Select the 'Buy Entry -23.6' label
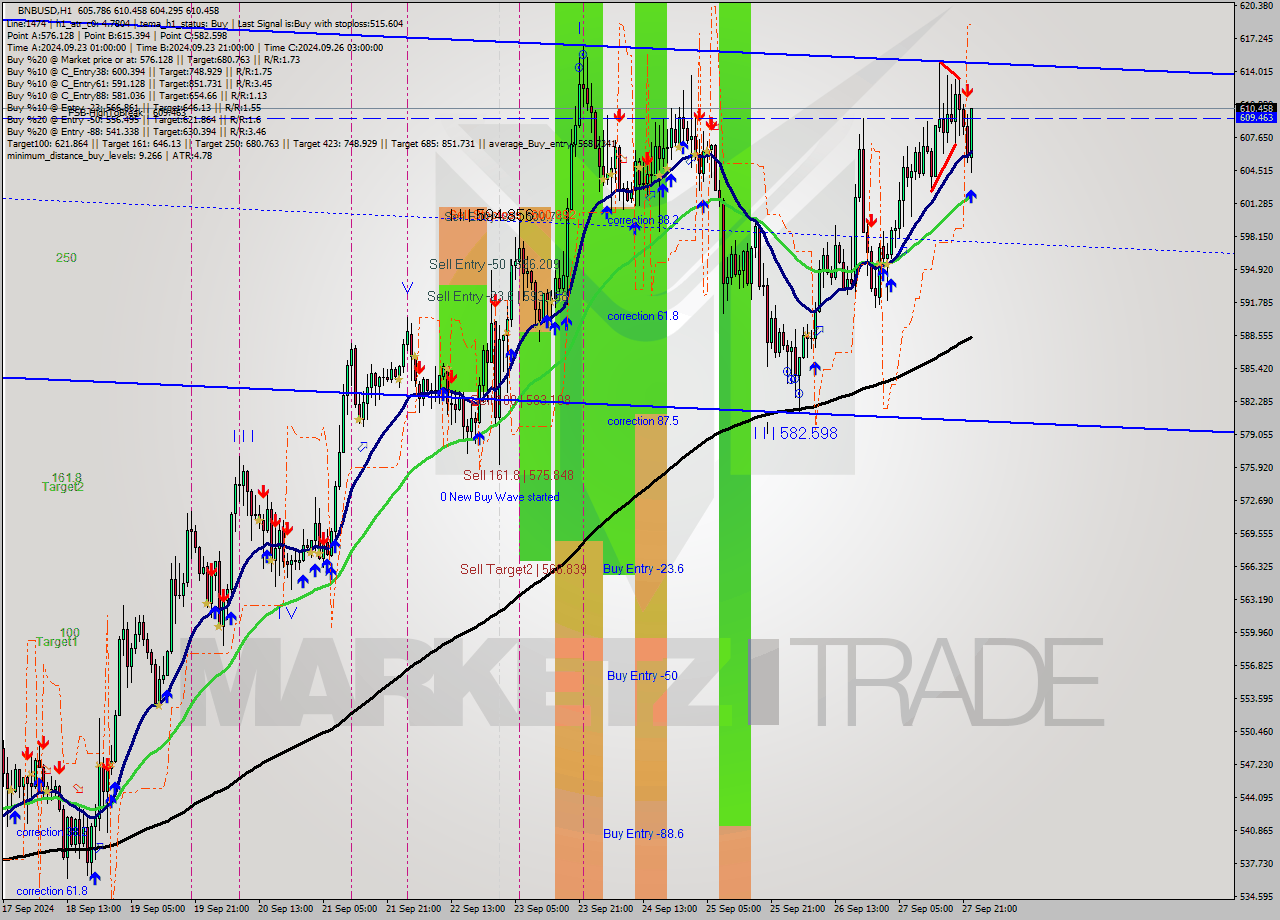The image size is (1280, 920). click(x=643, y=569)
